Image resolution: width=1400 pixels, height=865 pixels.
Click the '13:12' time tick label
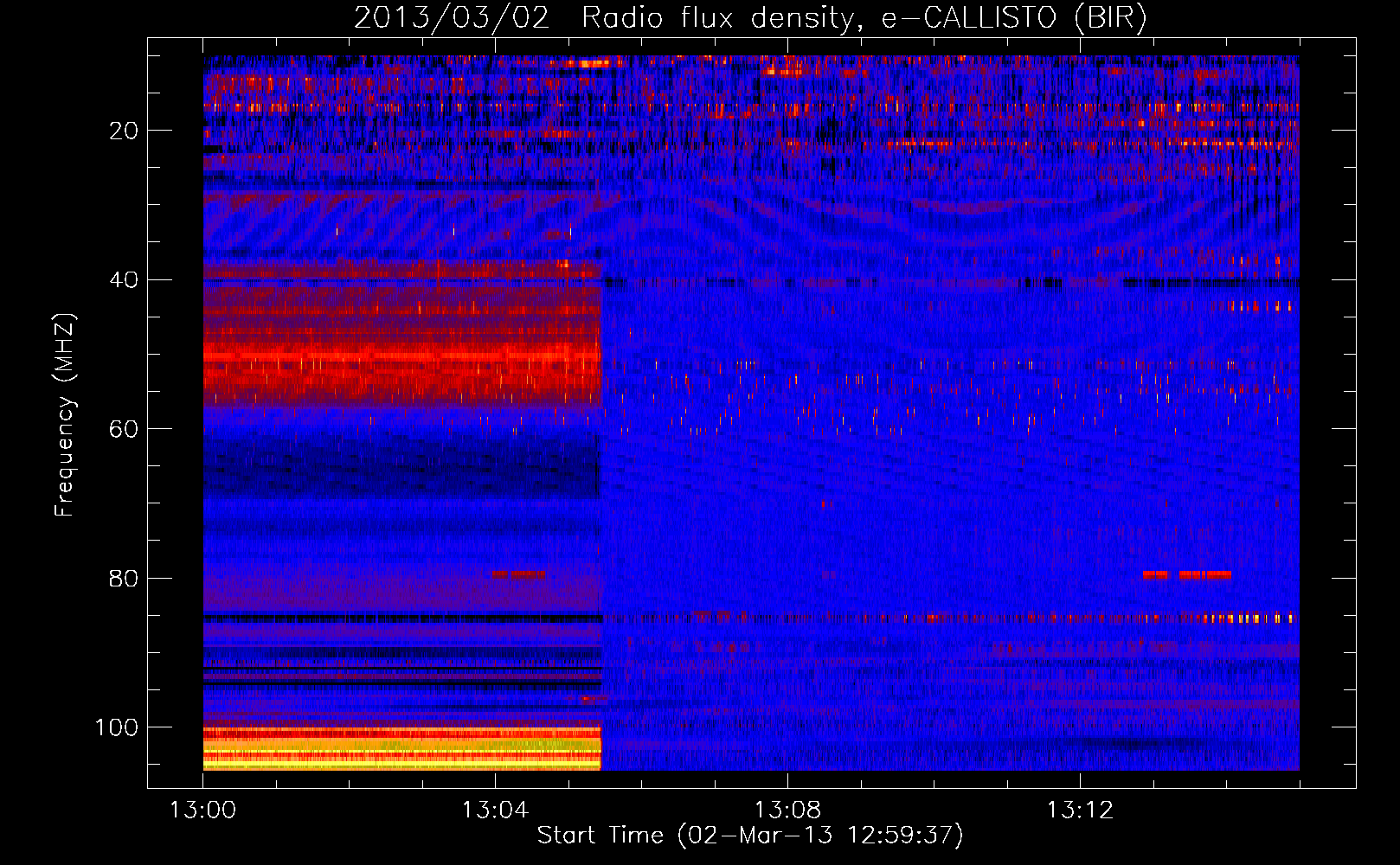click(x=1080, y=811)
